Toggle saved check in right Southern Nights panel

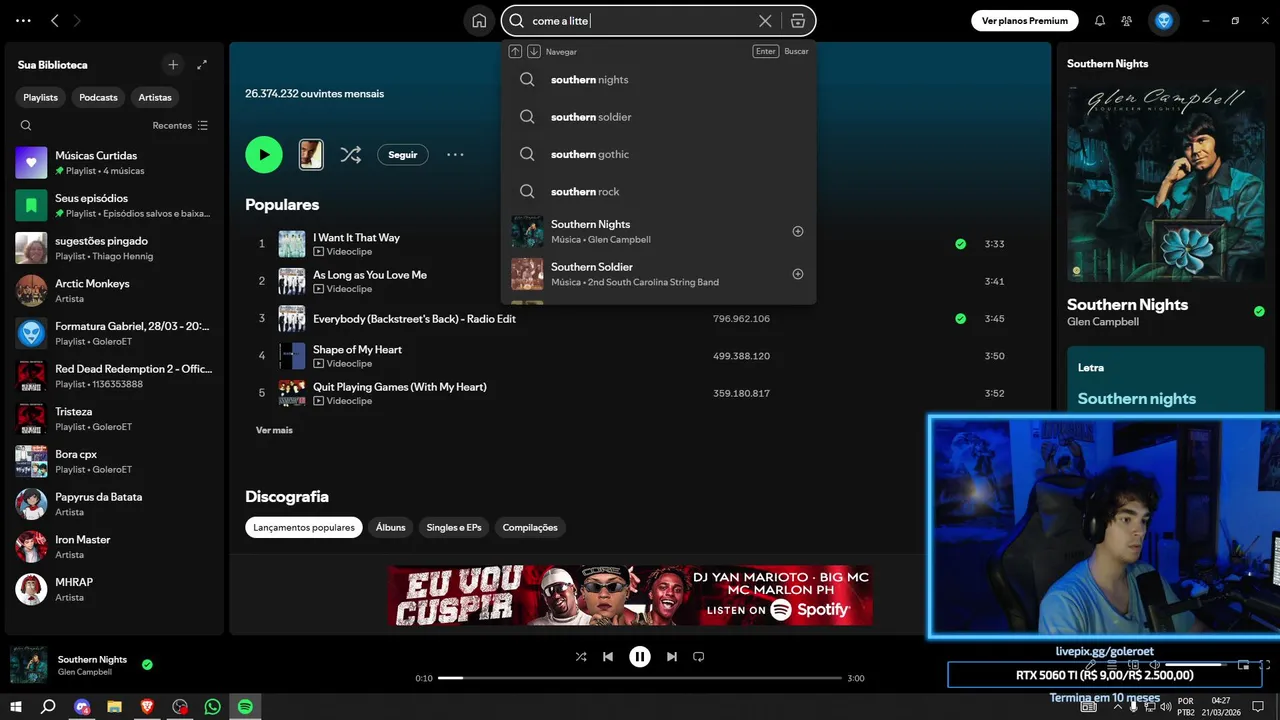pos(1259,311)
